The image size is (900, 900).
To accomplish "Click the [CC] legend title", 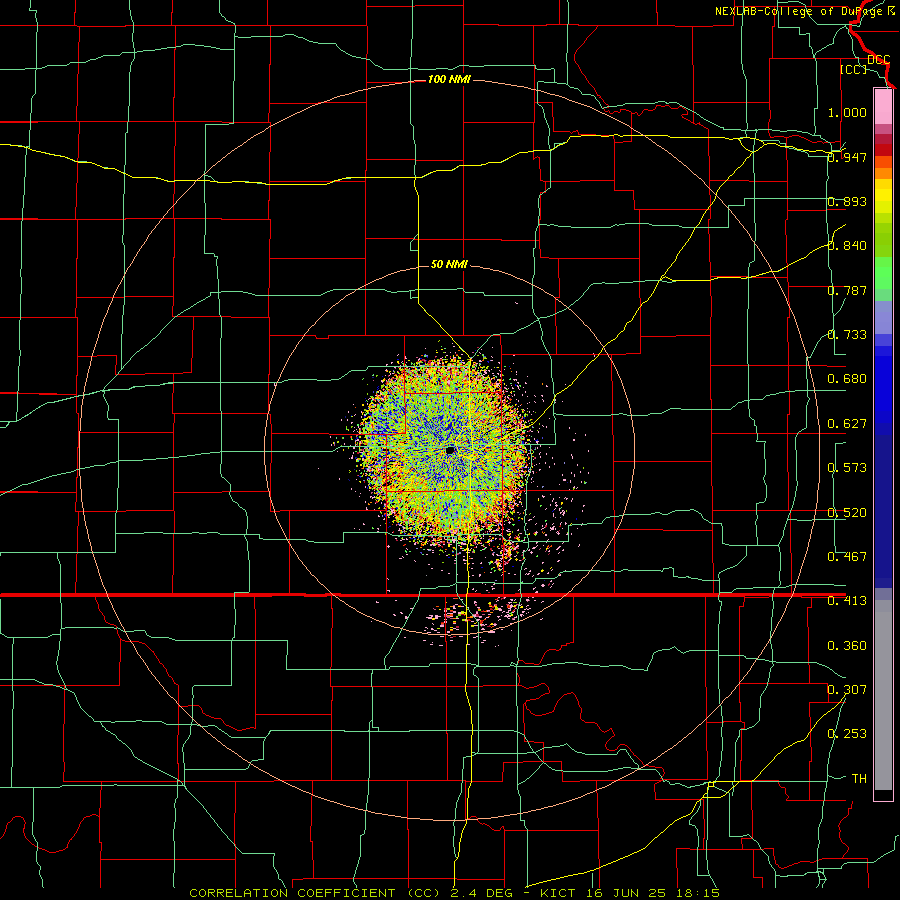I will (854, 69).
